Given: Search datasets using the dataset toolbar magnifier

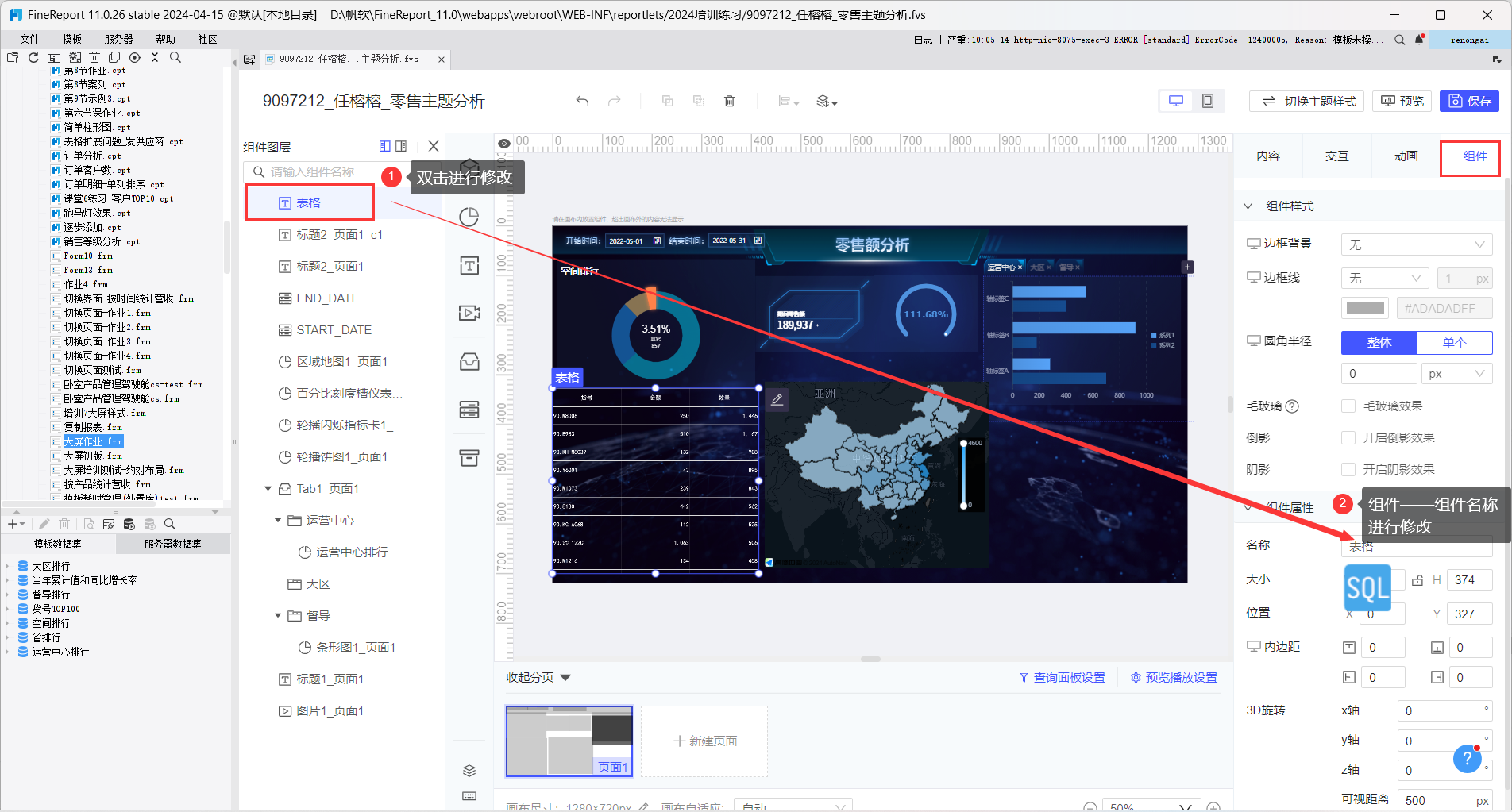Looking at the screenshot, I should pyautogui.click(x=169, y=524).
